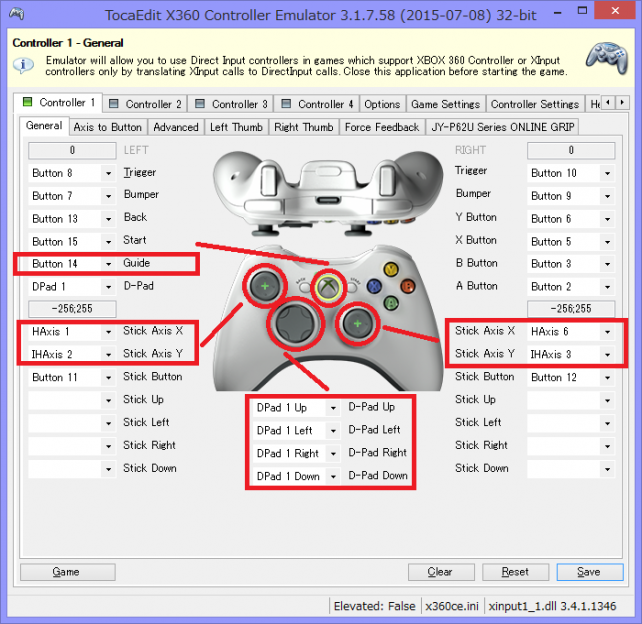Screen dimensions: 642x624
Task: Open the Right Thumb sub-tab
Action: pyautogui.click(x=304, y=127)
